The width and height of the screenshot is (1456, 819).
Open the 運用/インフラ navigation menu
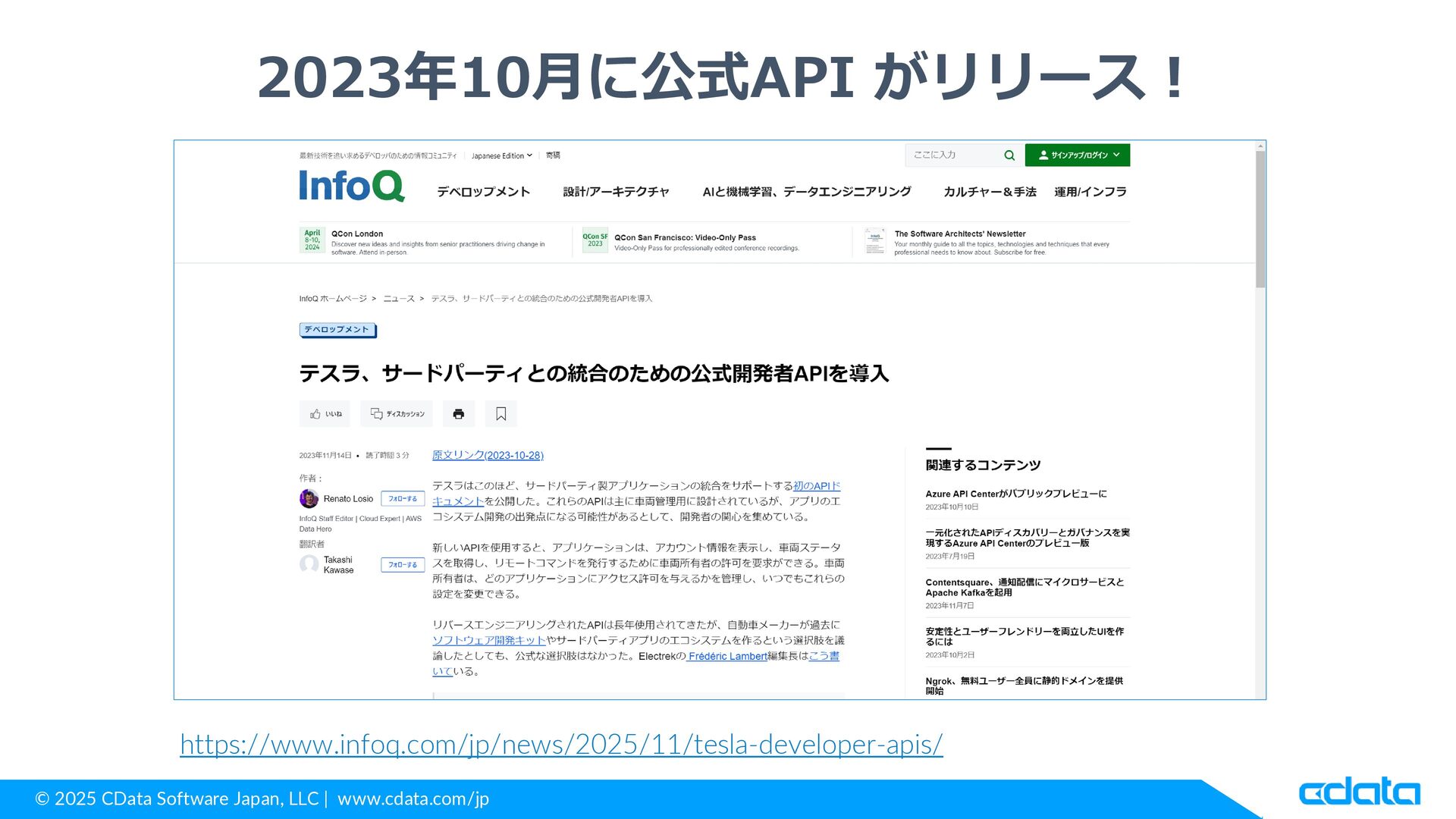tap(1090, 192)
